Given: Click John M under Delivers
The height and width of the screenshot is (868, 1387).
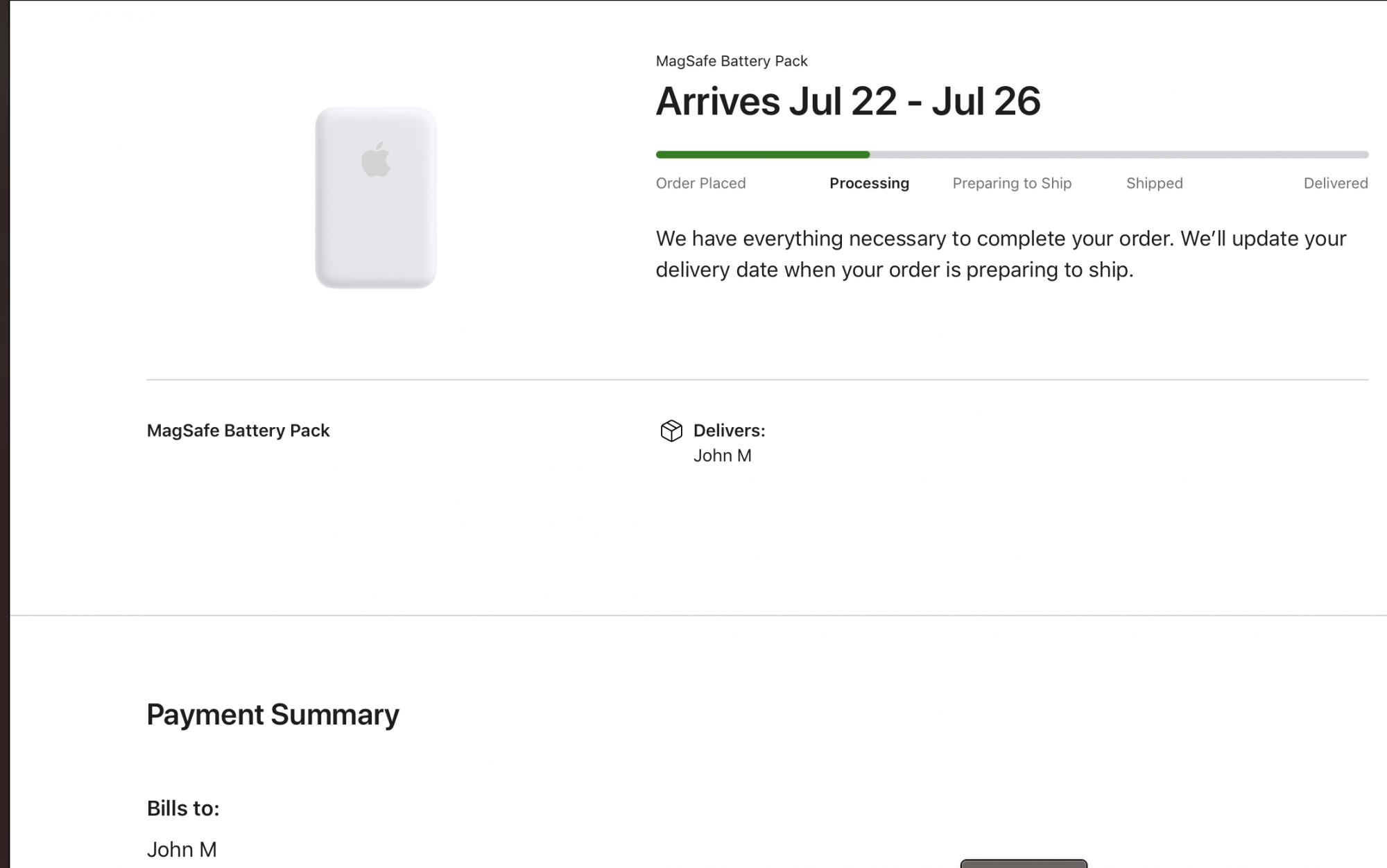Looking at the screenshot, I should pyautogui.click(x=722, y=455).
